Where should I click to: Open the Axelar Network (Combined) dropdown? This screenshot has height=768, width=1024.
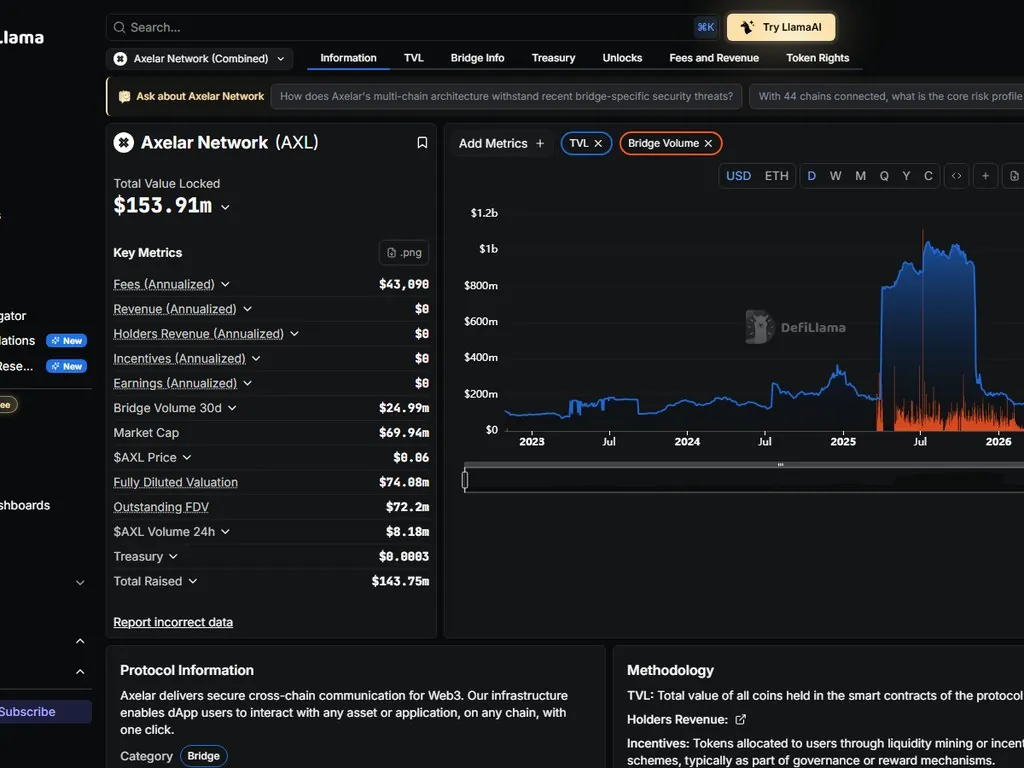point(200,59)
